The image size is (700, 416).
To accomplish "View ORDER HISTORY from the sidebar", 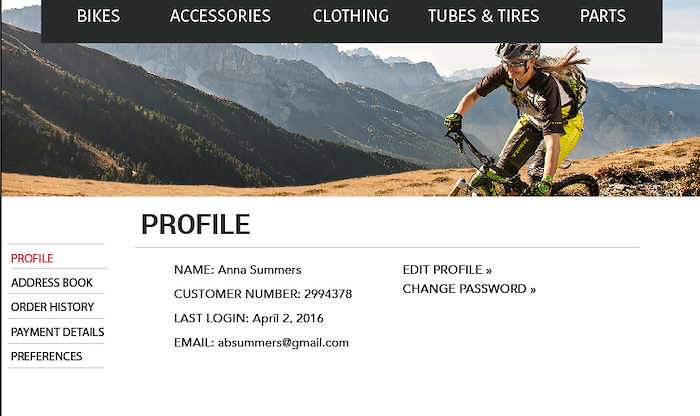I will (52, 307).
